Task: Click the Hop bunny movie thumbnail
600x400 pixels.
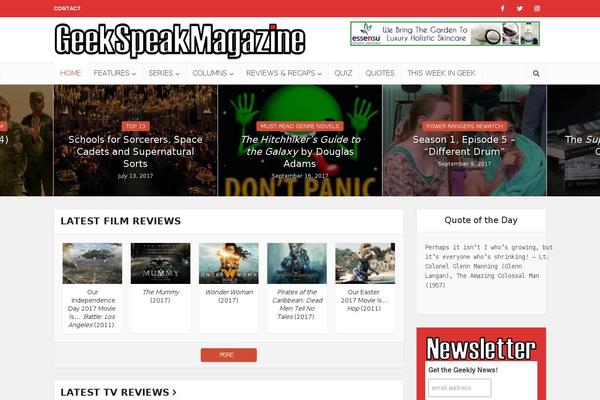Action: pyautogui.click(x=365, y=263)
